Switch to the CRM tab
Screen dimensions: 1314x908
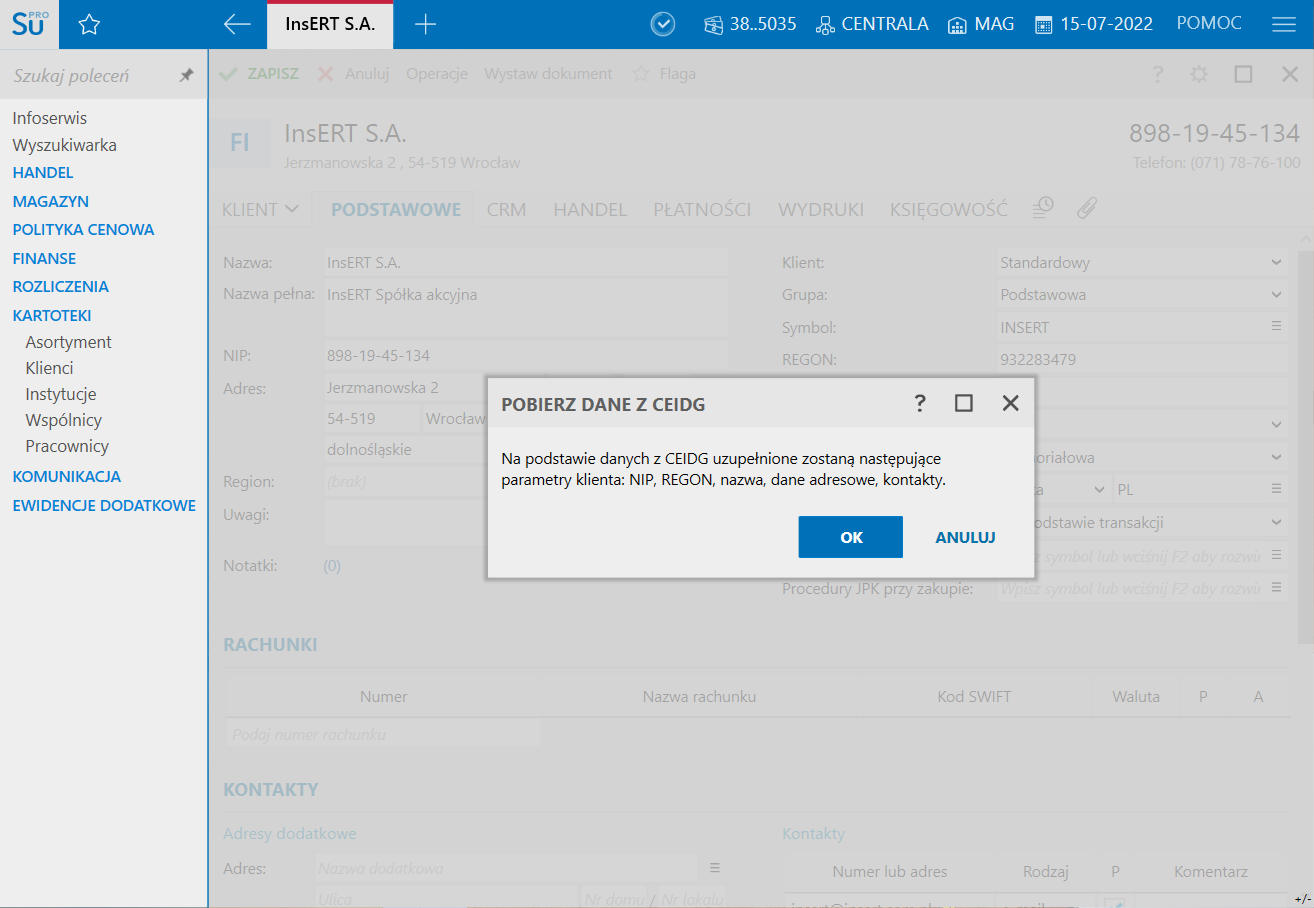[x=507, y=209]
